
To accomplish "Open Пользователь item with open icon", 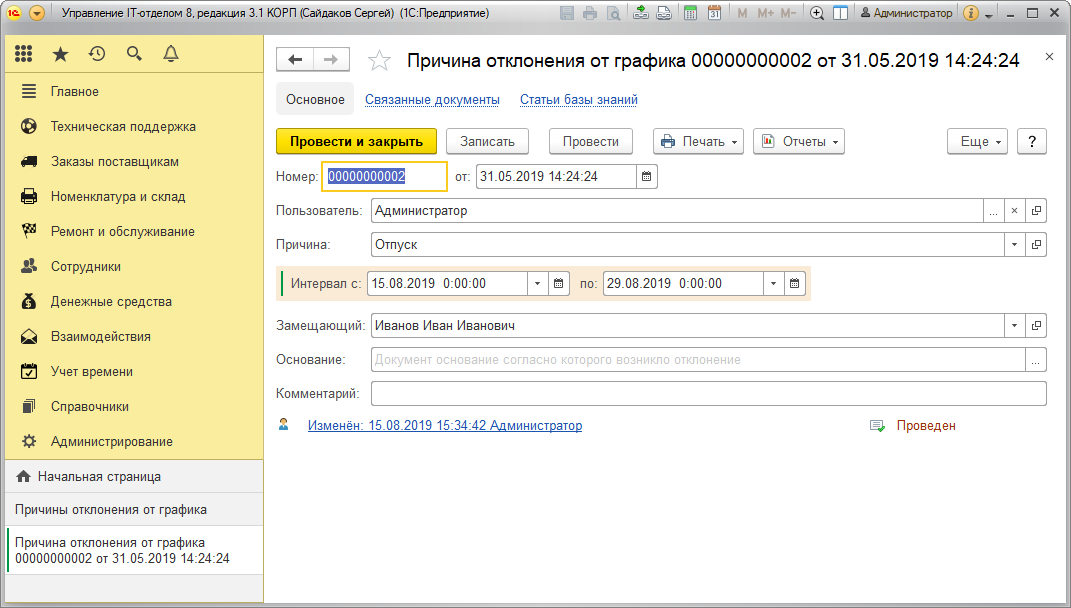I will point(1036,211).
